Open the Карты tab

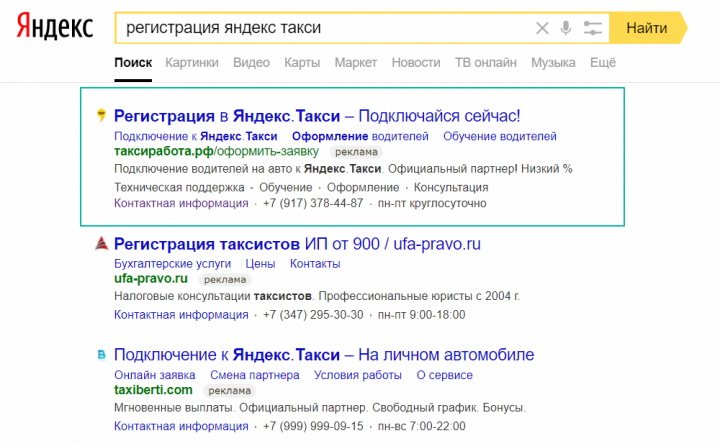pos(302,62)
